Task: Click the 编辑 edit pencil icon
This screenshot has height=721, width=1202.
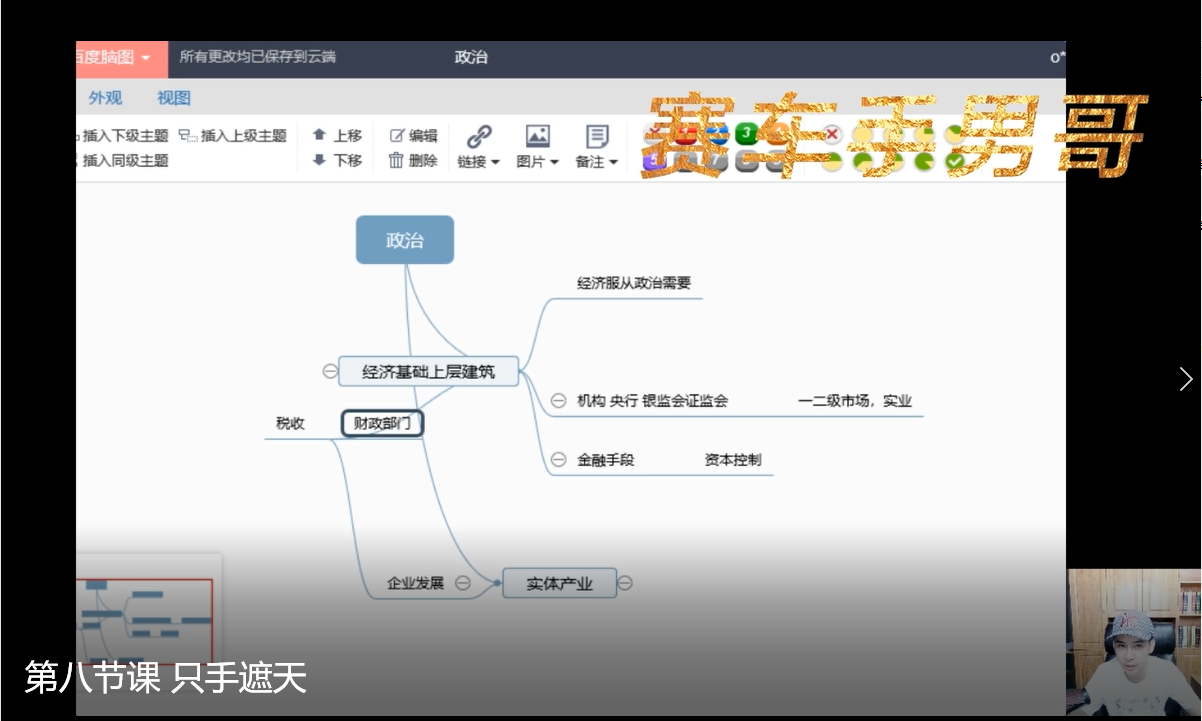Action: point(397,135)
